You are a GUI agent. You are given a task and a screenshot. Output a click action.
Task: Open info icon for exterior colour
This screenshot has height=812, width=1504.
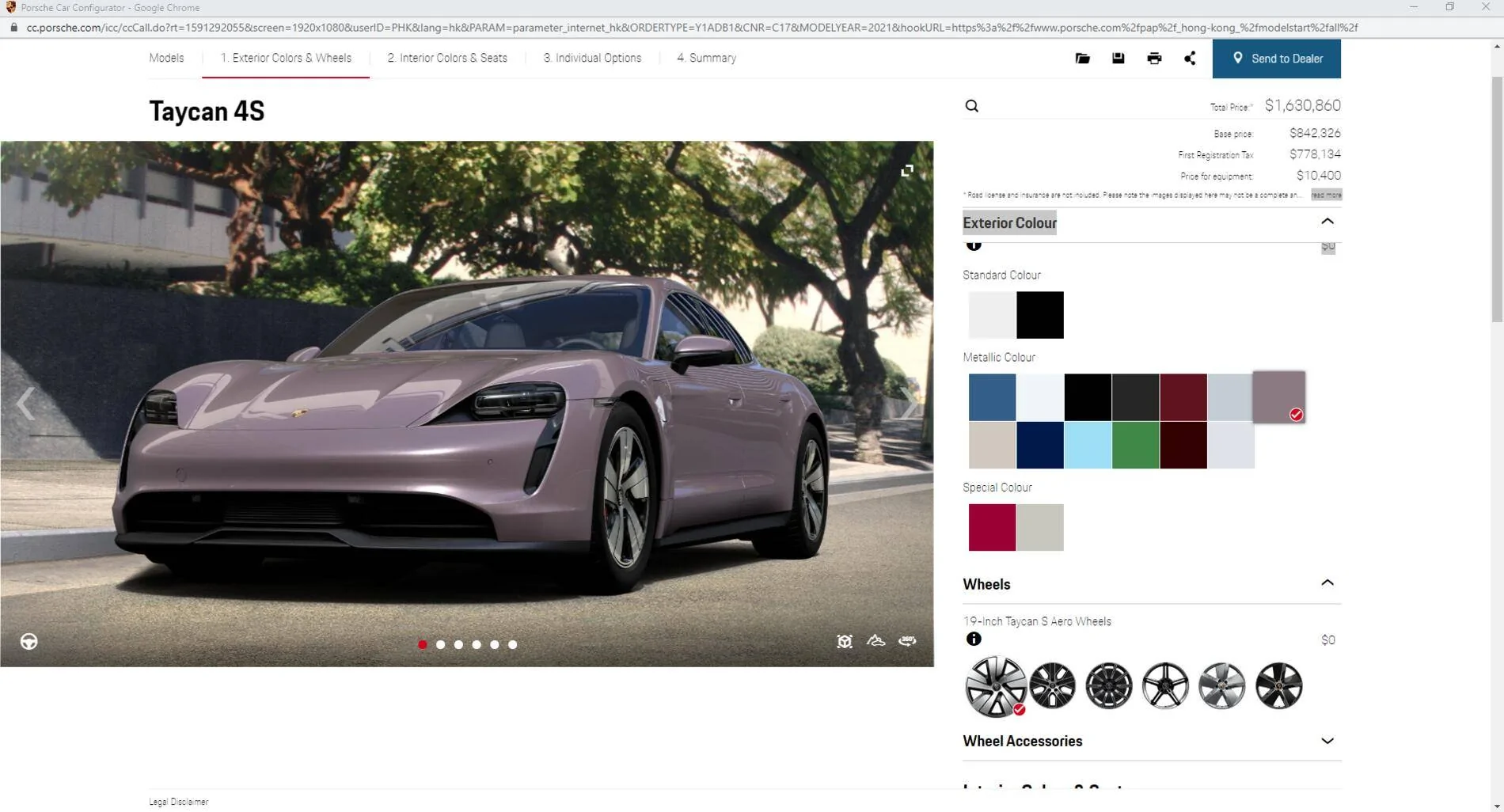tap(974, 245)
